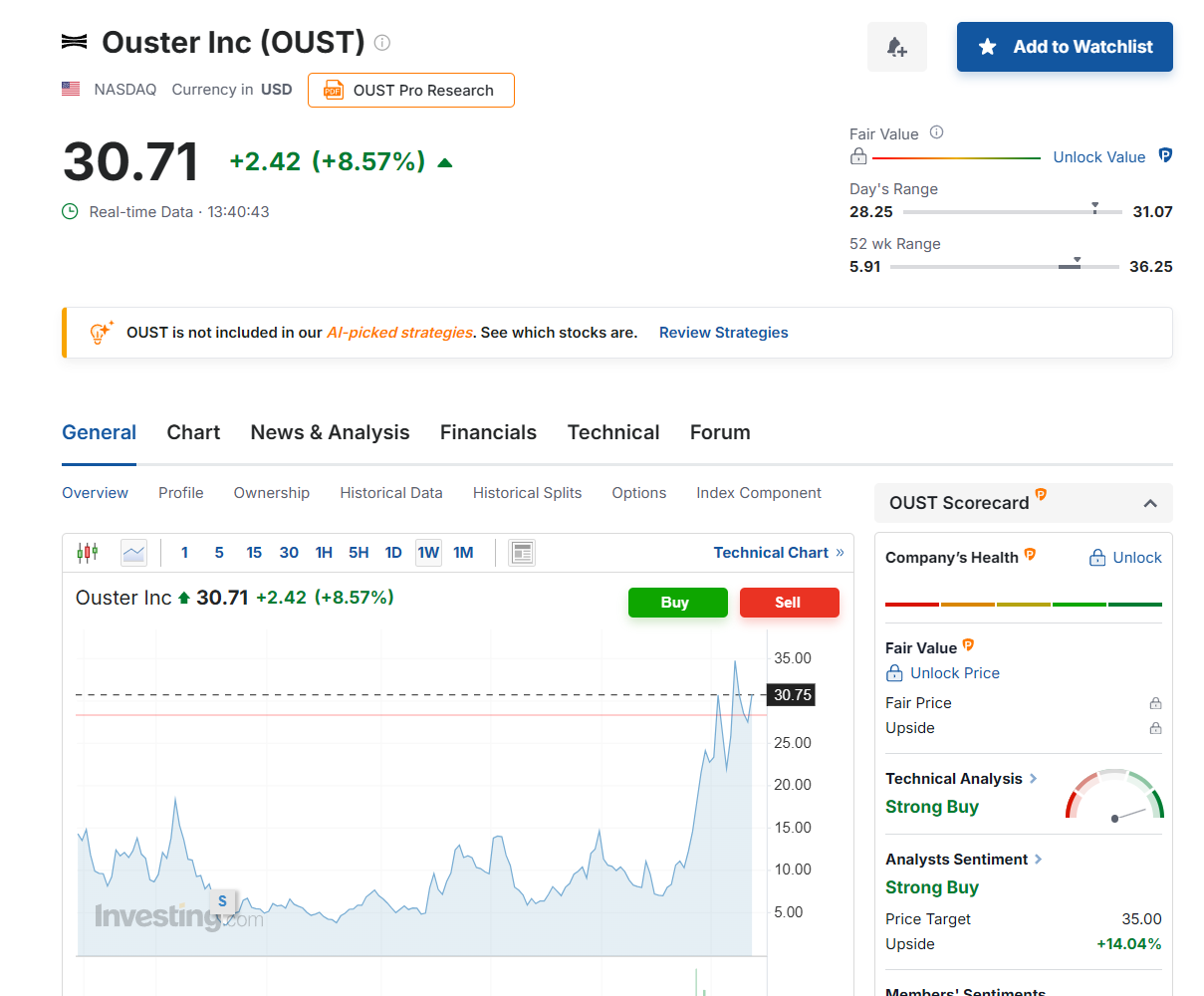Select the 30 minute chart interval
The width and height of the screenshot is (1204, 996).
289,553
